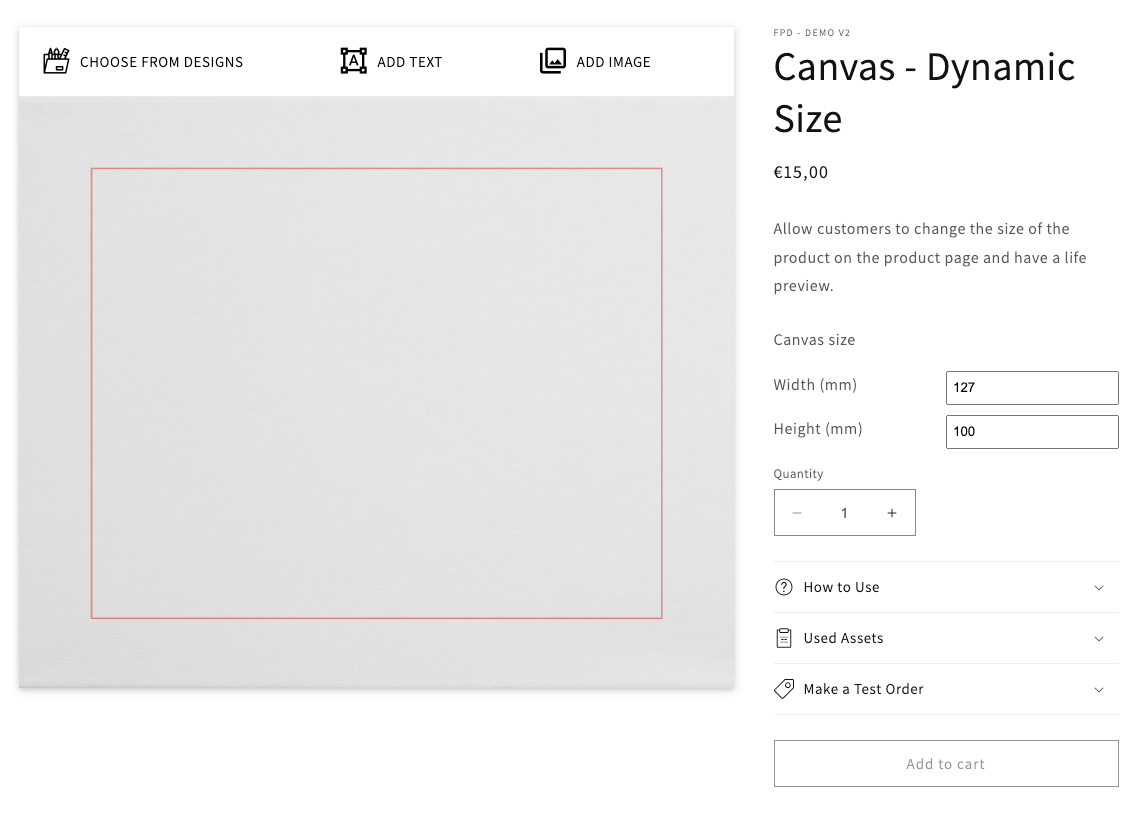Click the framed letter A text icon

tap(354, 61)
